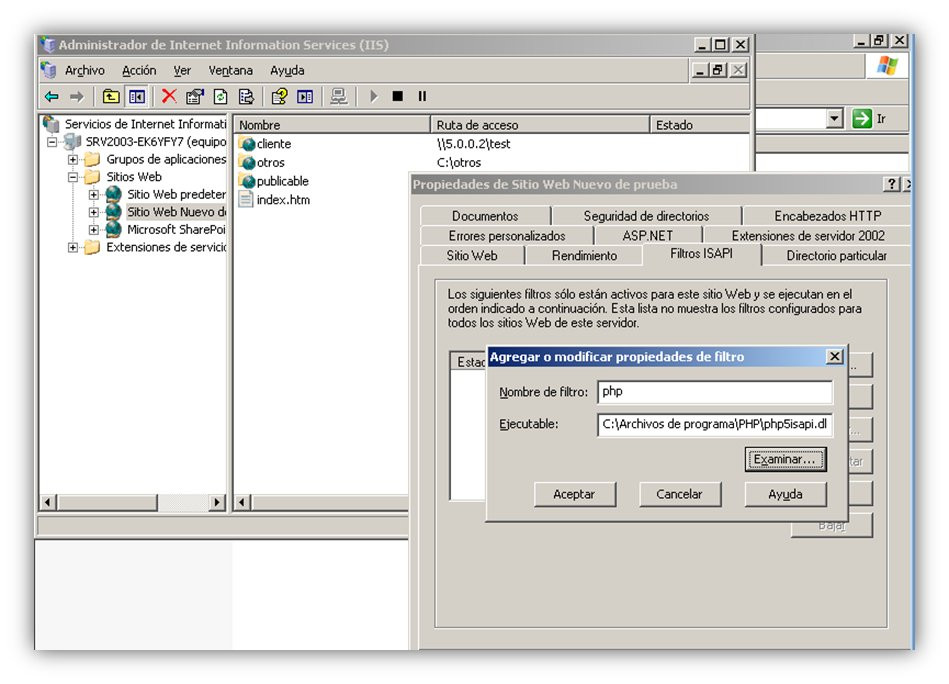The width and height of the screenshot is (949, 684).
Task: Click the Start item play icon
Action: (373, 96)
